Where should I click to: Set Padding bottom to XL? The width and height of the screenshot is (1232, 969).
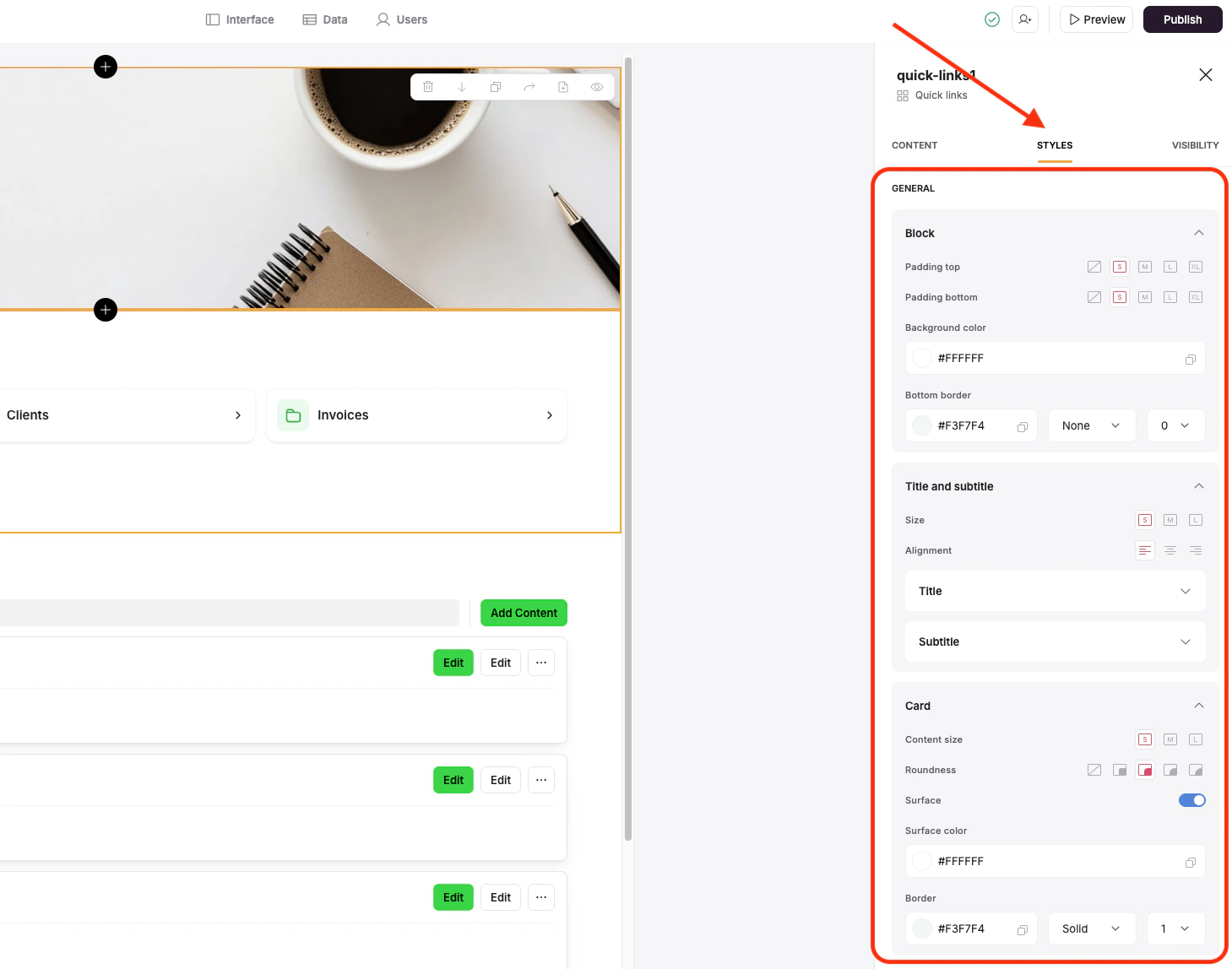coord(1196,297)
